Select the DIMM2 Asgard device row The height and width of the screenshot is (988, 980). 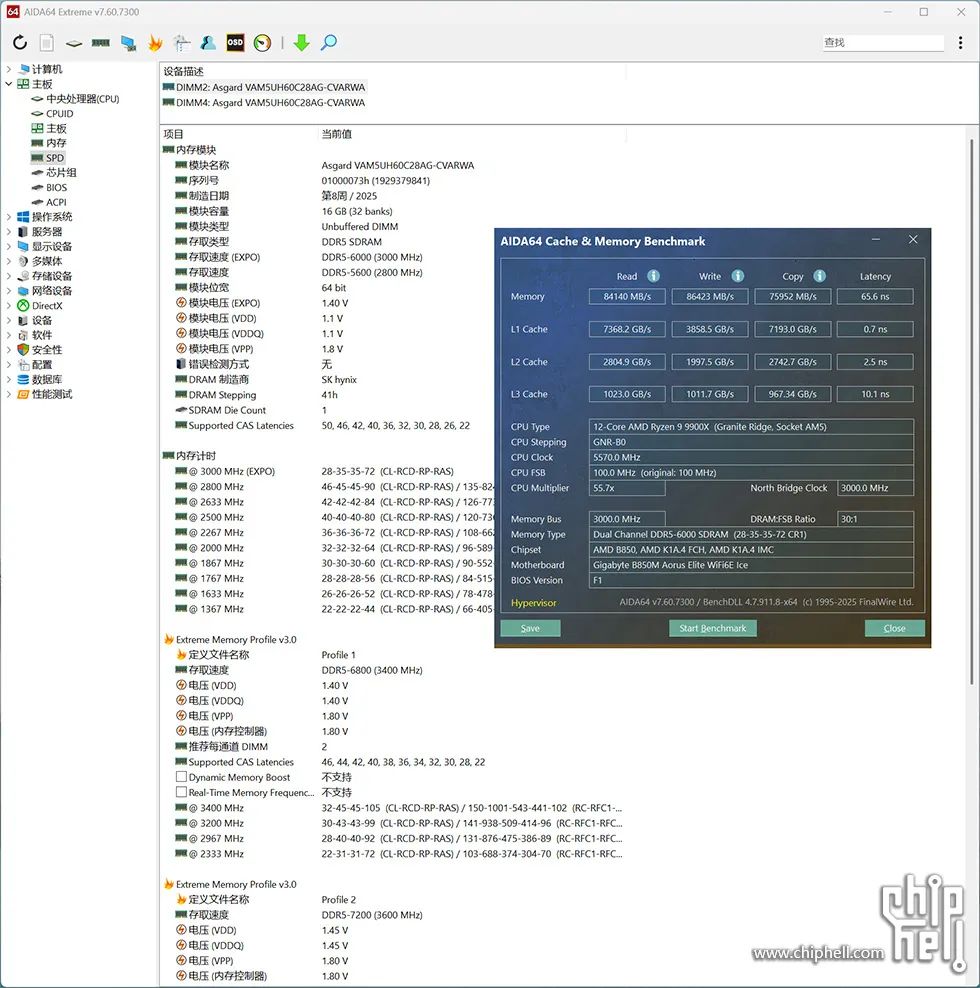(264, 87)
